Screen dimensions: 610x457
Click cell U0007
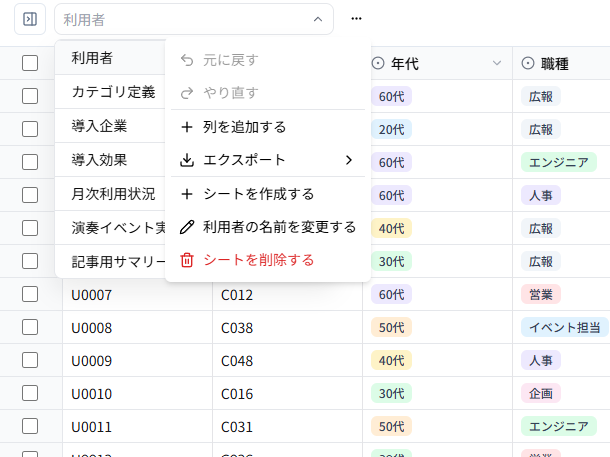point(137,294)
